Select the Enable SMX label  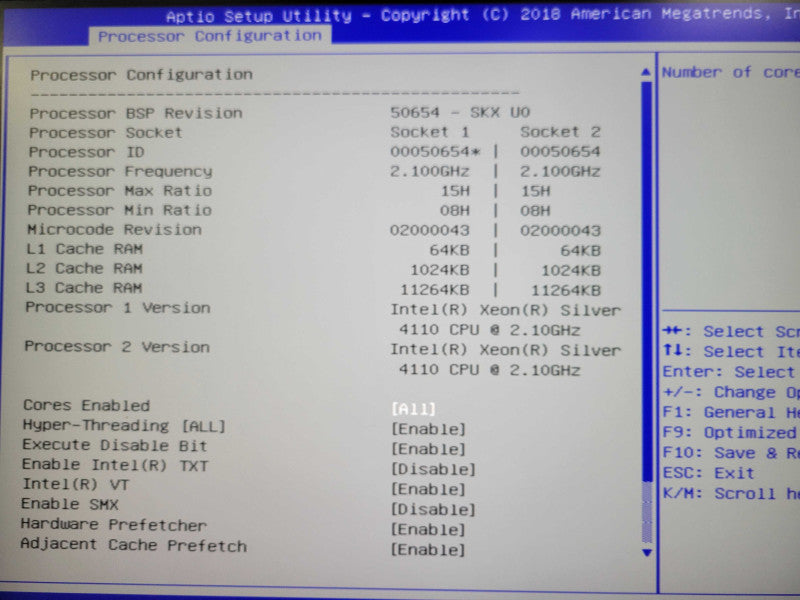(x=69, y=505)
